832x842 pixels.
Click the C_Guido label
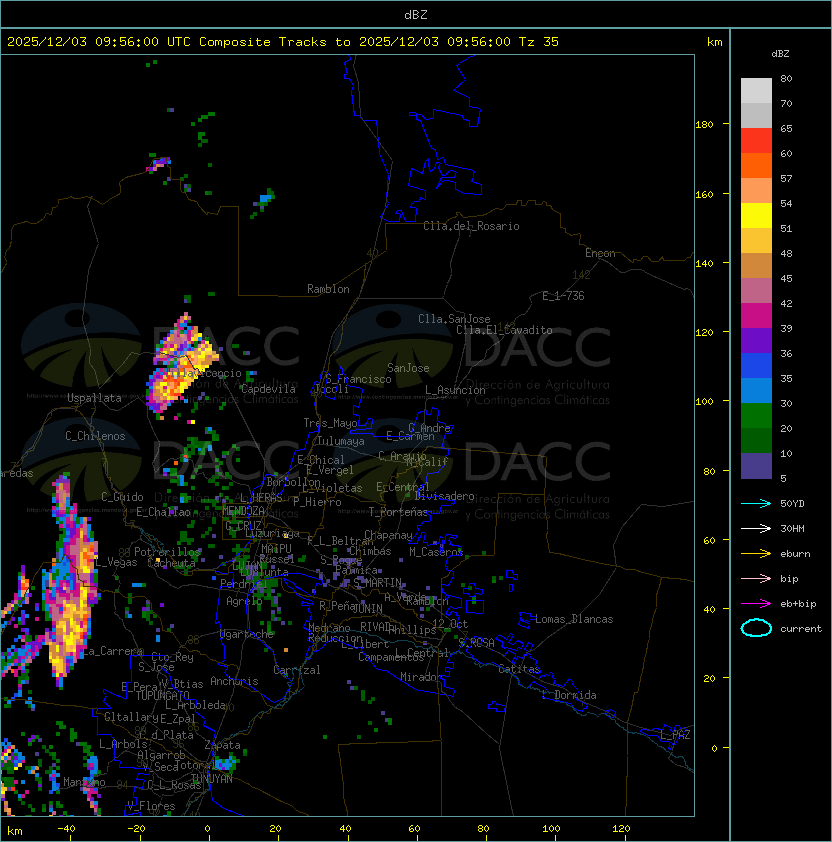pos(122,497)
